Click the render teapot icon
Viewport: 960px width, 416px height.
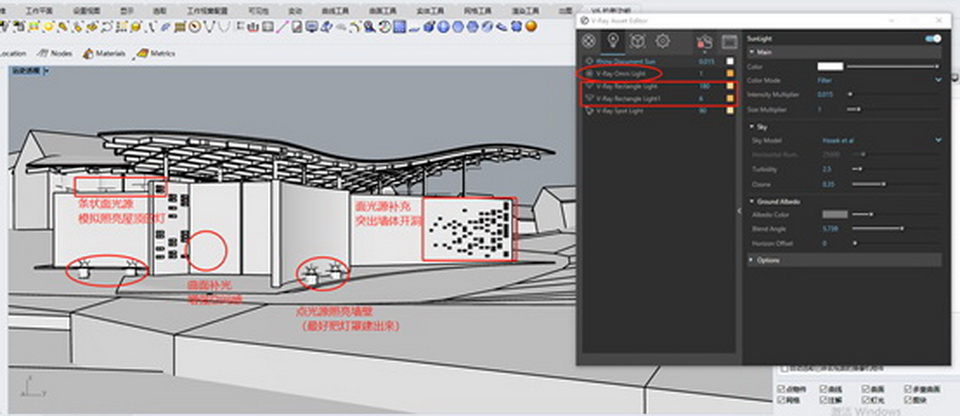(702, 41)
